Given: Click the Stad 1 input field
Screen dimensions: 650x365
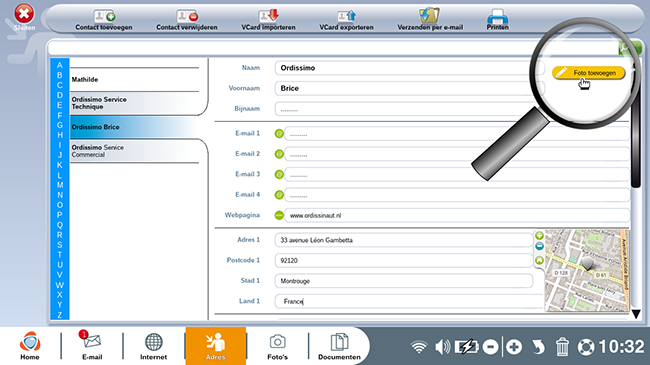Looking at the screenshot, I should (403, 281).
